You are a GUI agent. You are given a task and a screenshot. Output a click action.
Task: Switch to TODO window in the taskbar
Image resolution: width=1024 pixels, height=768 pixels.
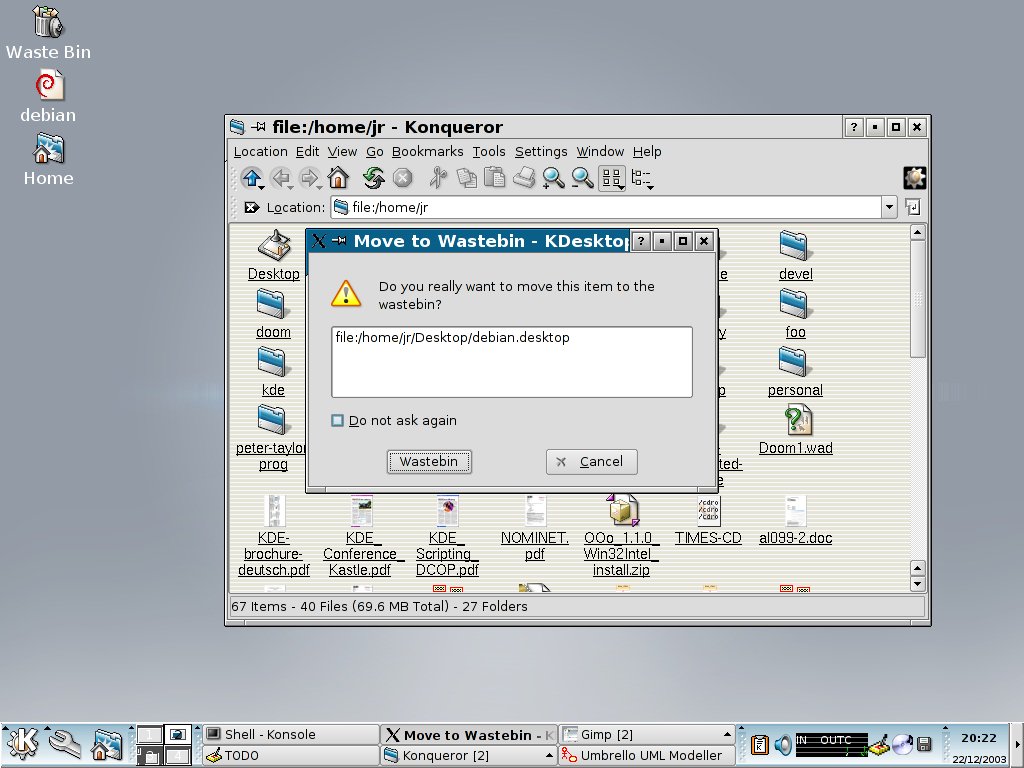(291, 756)
